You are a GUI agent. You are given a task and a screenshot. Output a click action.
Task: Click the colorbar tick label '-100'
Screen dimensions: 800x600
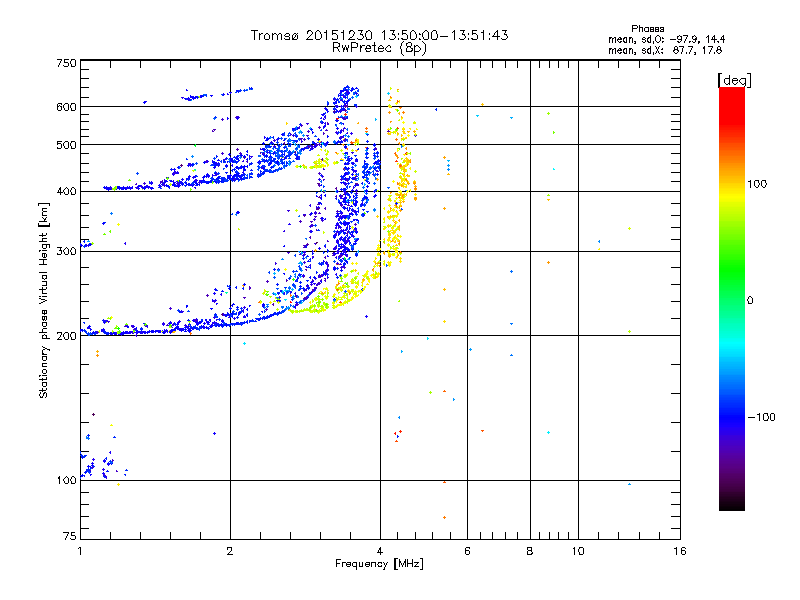[x=761, y=417]
